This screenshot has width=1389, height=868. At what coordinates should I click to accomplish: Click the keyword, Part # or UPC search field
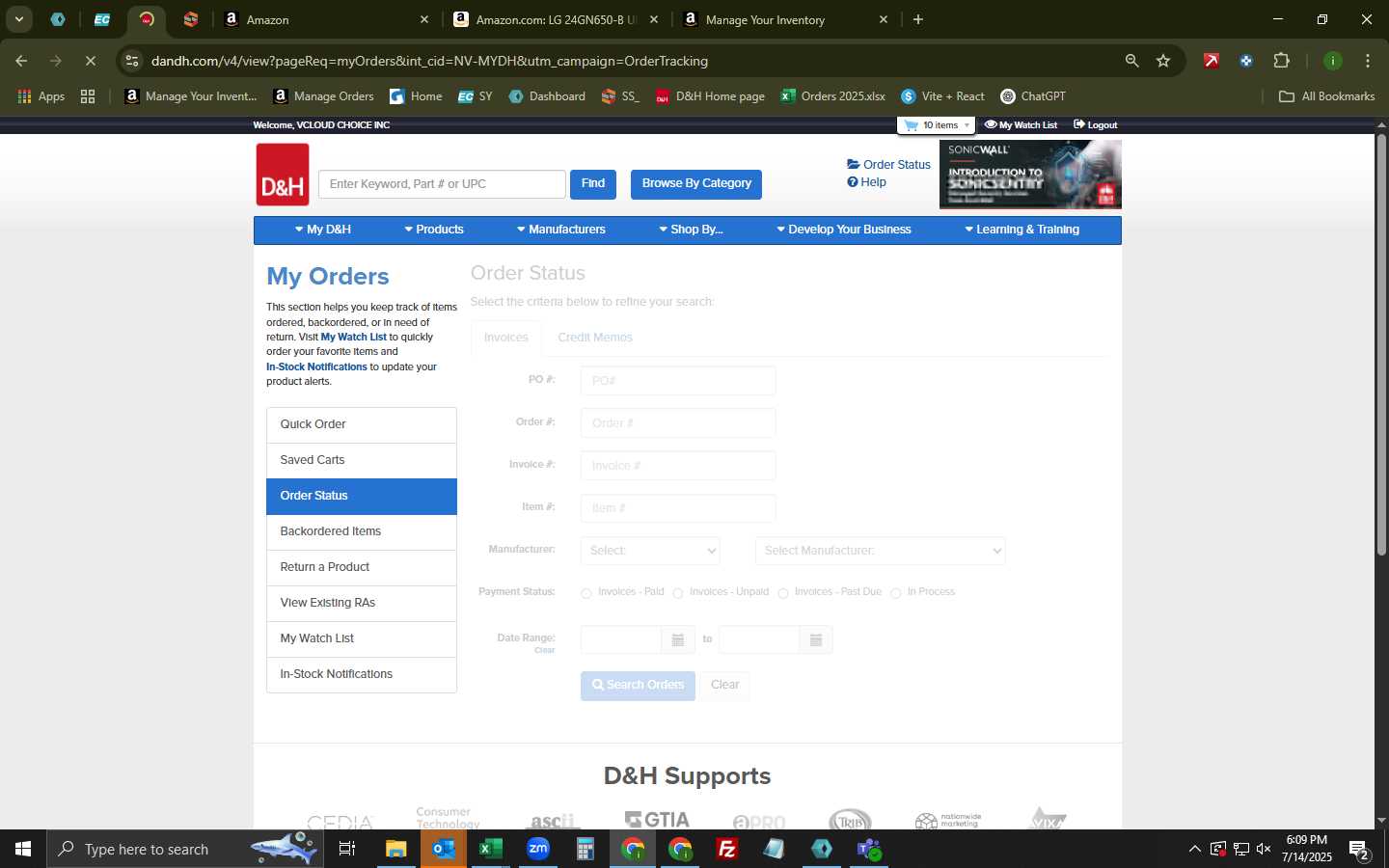[442, 184]
